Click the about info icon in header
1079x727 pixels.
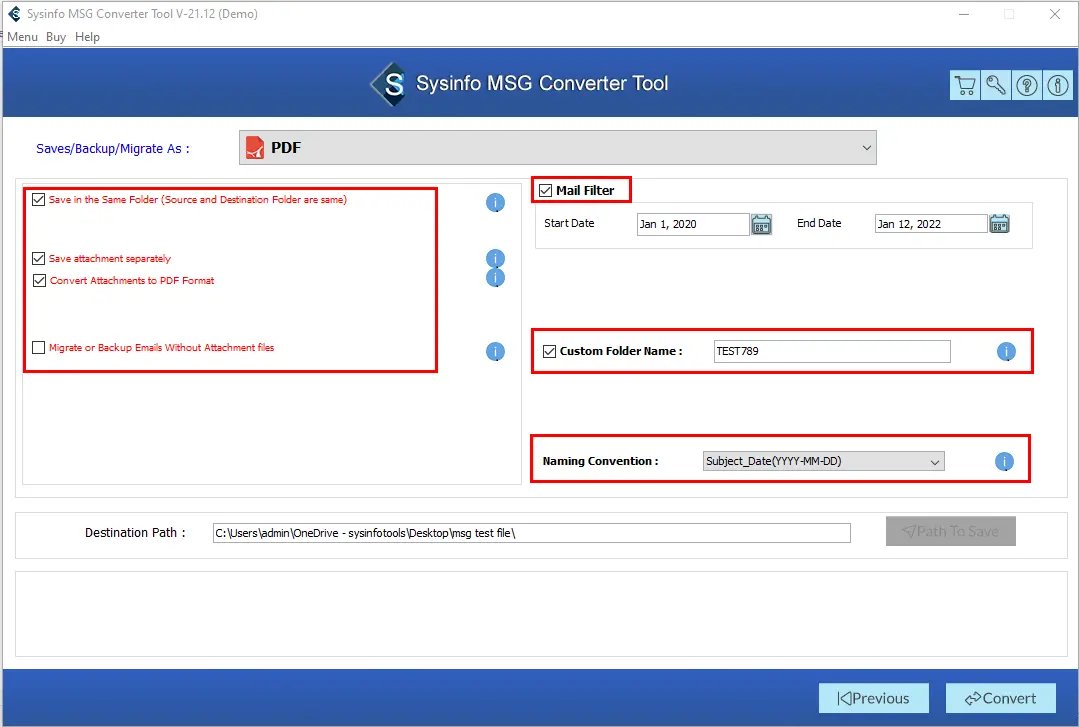1057,85
